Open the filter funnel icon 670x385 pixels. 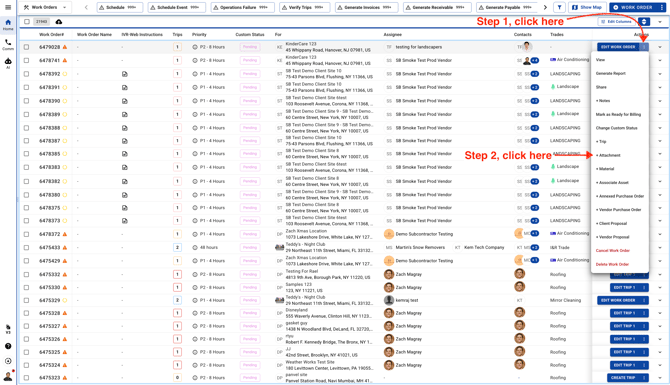559,7
